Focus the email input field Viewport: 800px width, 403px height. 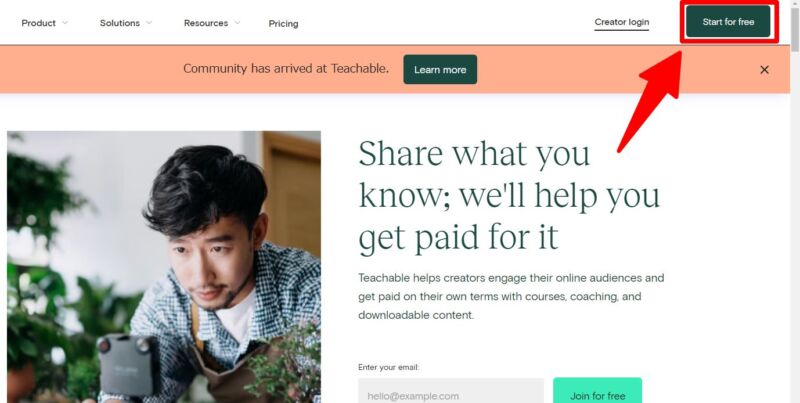(x=451, y=391)
